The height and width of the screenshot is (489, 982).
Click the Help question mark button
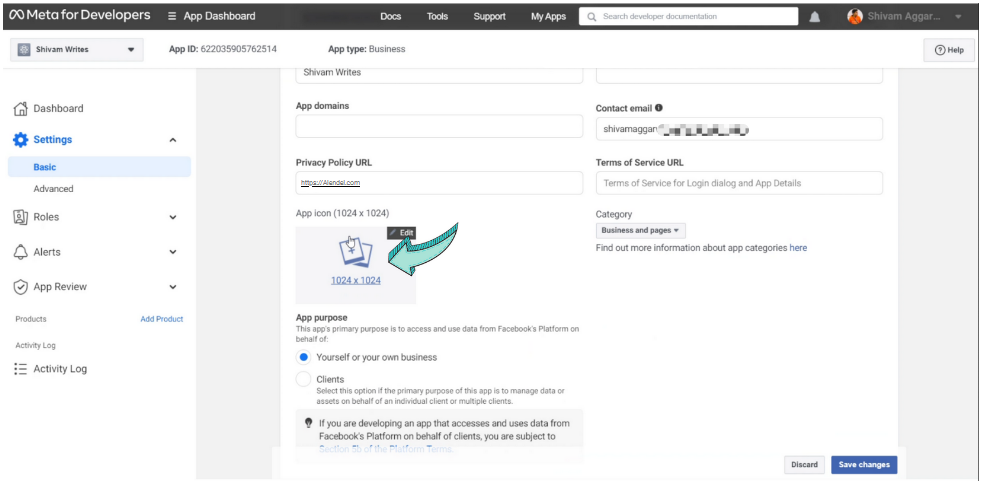pyautogui.click(x=949, y=50)
